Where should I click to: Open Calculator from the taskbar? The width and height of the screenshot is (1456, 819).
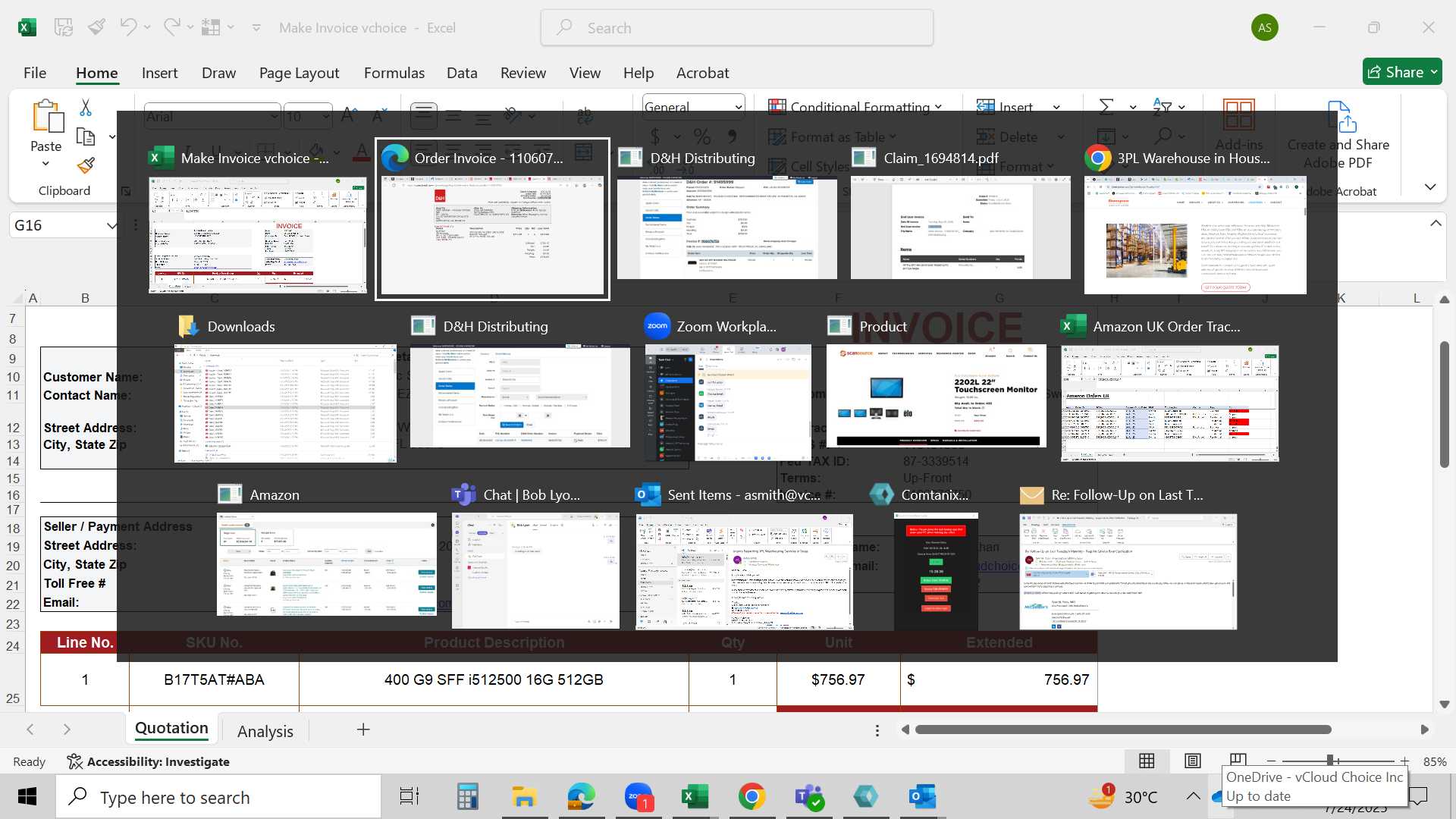(x=467, y=797)
